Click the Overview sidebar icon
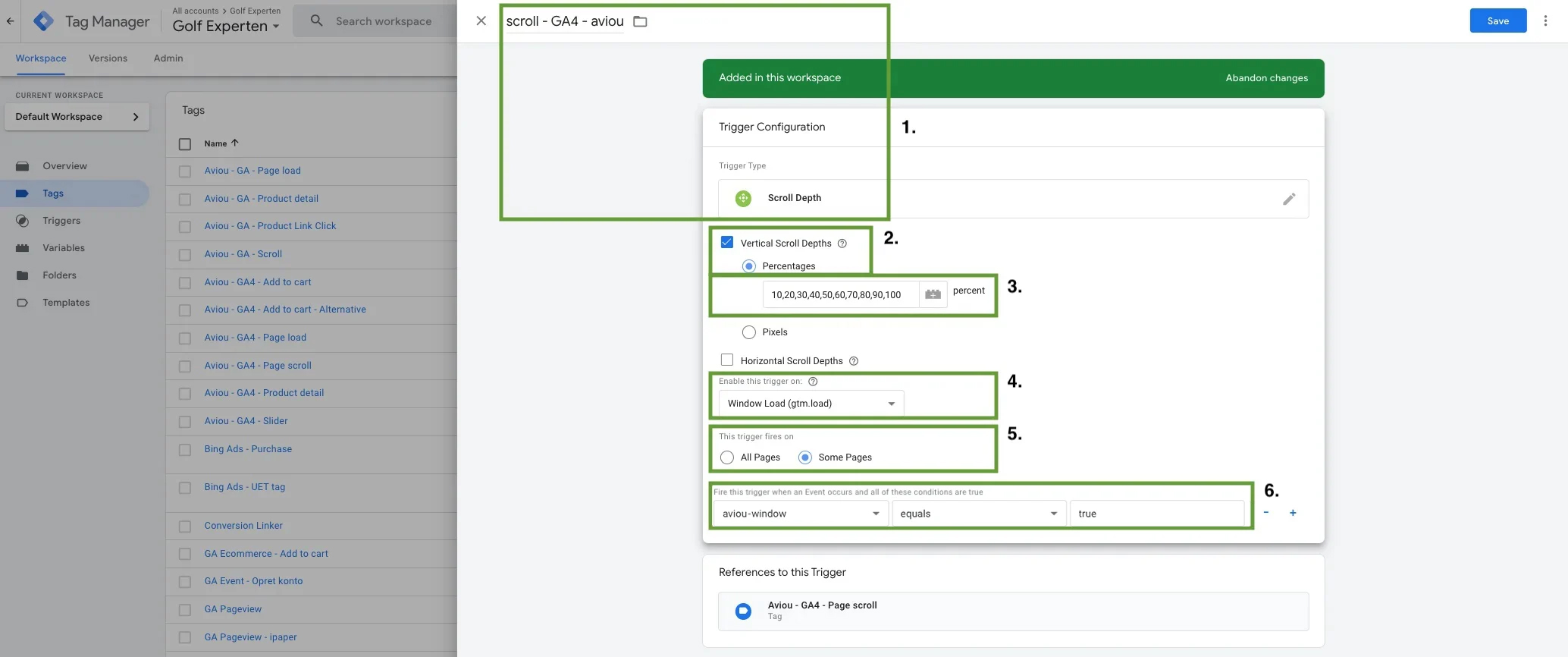Image resolution: width=1568 pixels, height=657 pixels. [x=23, y=166]
